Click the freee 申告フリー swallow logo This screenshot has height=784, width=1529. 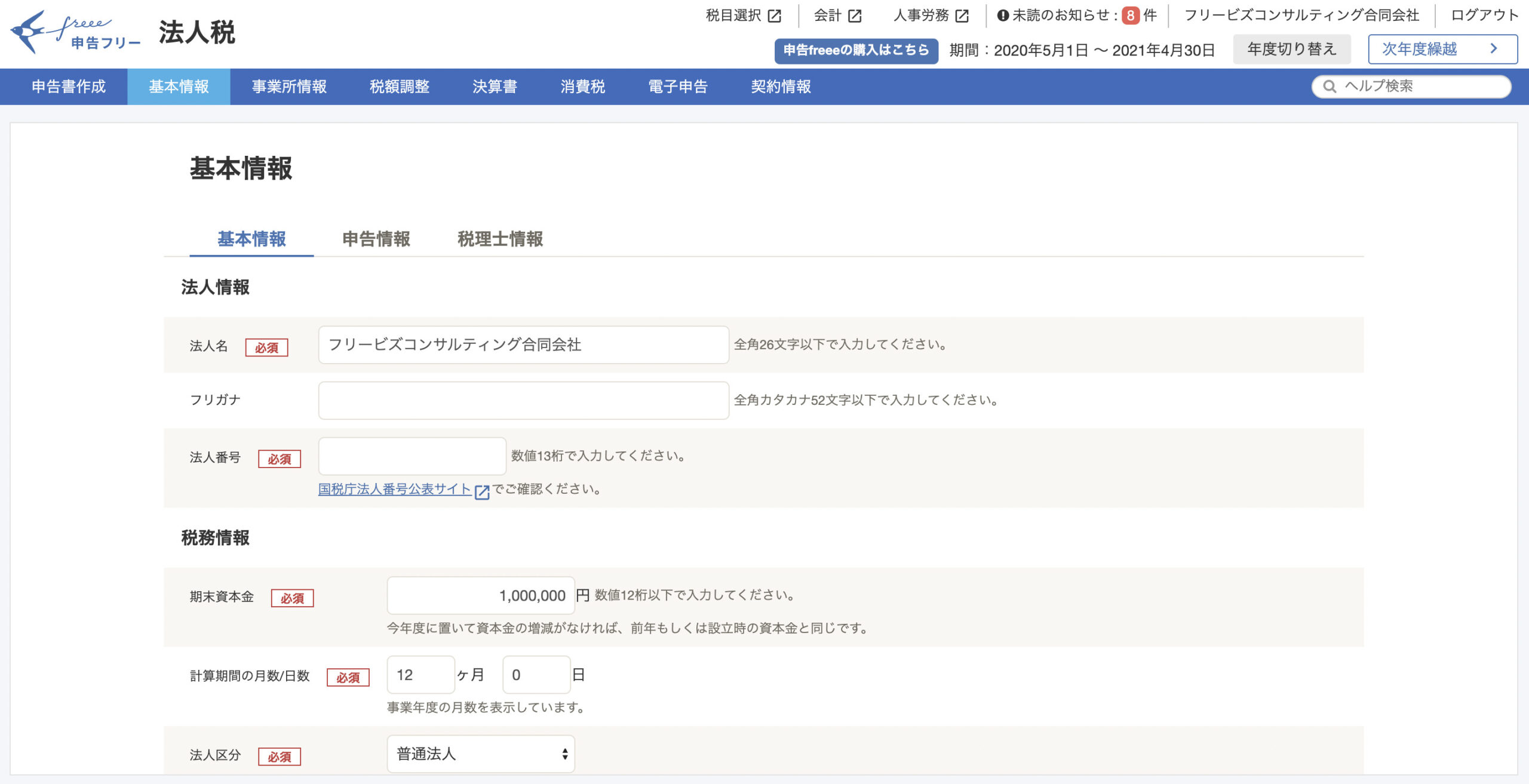pos(75,32)
